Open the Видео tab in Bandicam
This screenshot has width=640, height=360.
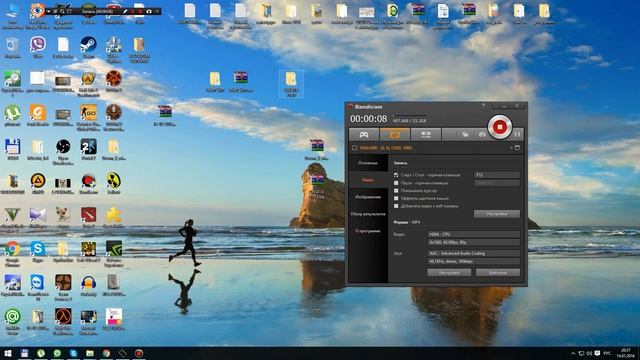coord(368,180)
